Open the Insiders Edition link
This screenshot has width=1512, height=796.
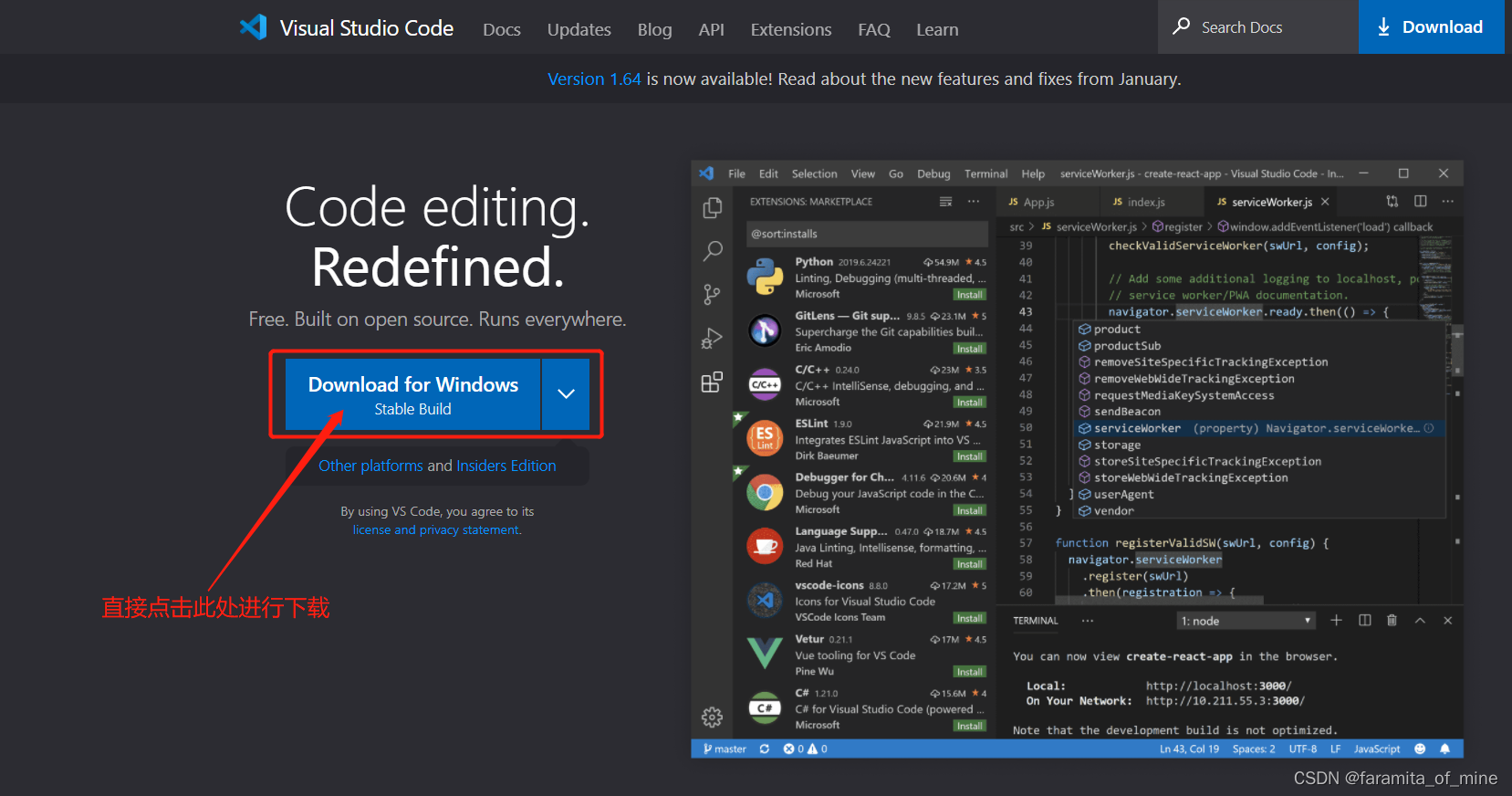pyautogui.click(x=506, y=466)
